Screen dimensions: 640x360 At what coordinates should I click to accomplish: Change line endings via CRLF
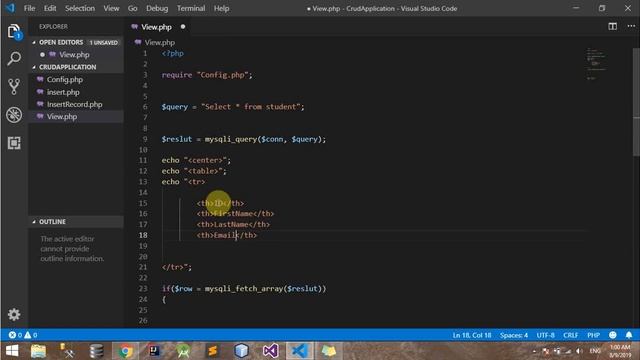[x=571, y=335]
